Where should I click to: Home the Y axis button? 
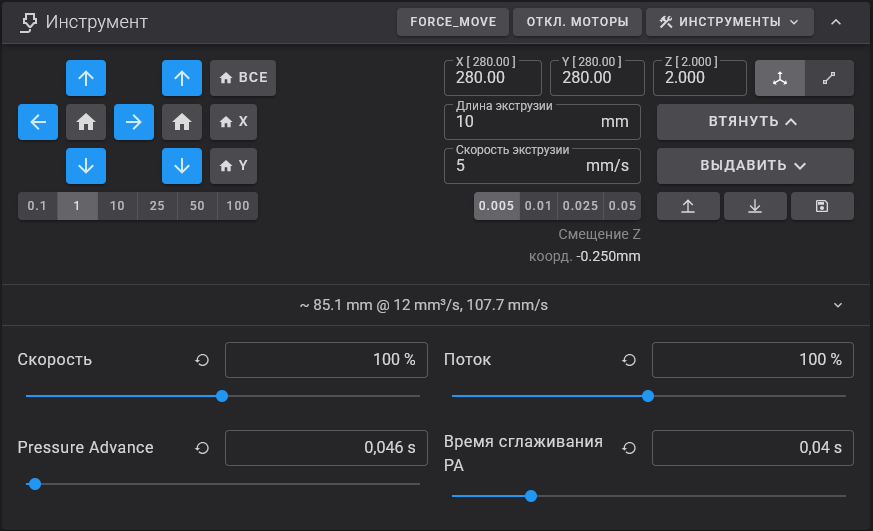pos(233,166)
